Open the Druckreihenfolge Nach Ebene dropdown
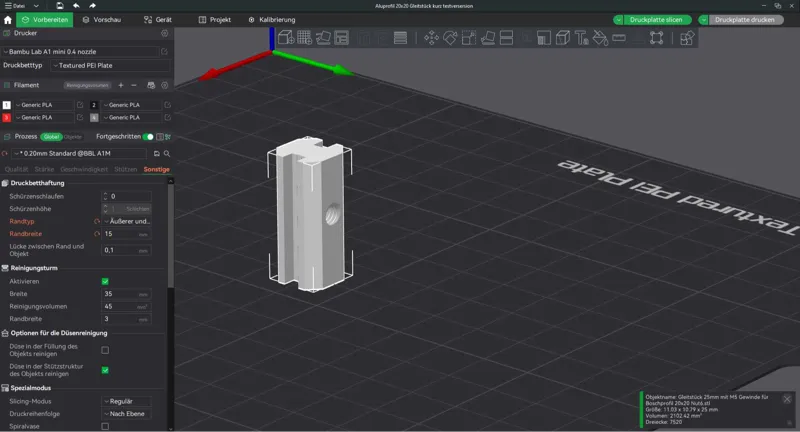Screen dimensions: 800x432 [x=127, y=414]
